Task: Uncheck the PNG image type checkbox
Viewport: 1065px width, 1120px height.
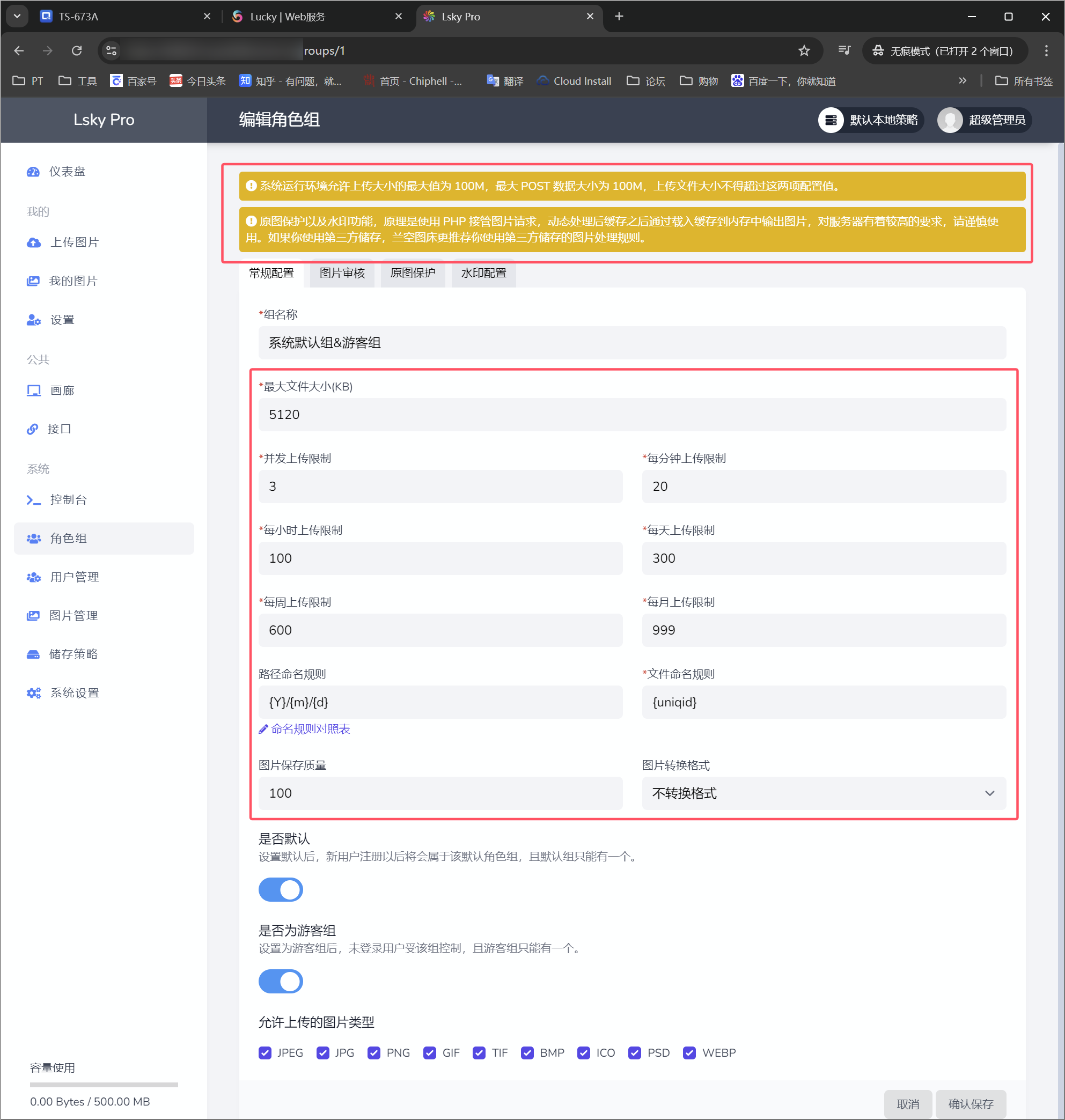Action: point(373,1053)
